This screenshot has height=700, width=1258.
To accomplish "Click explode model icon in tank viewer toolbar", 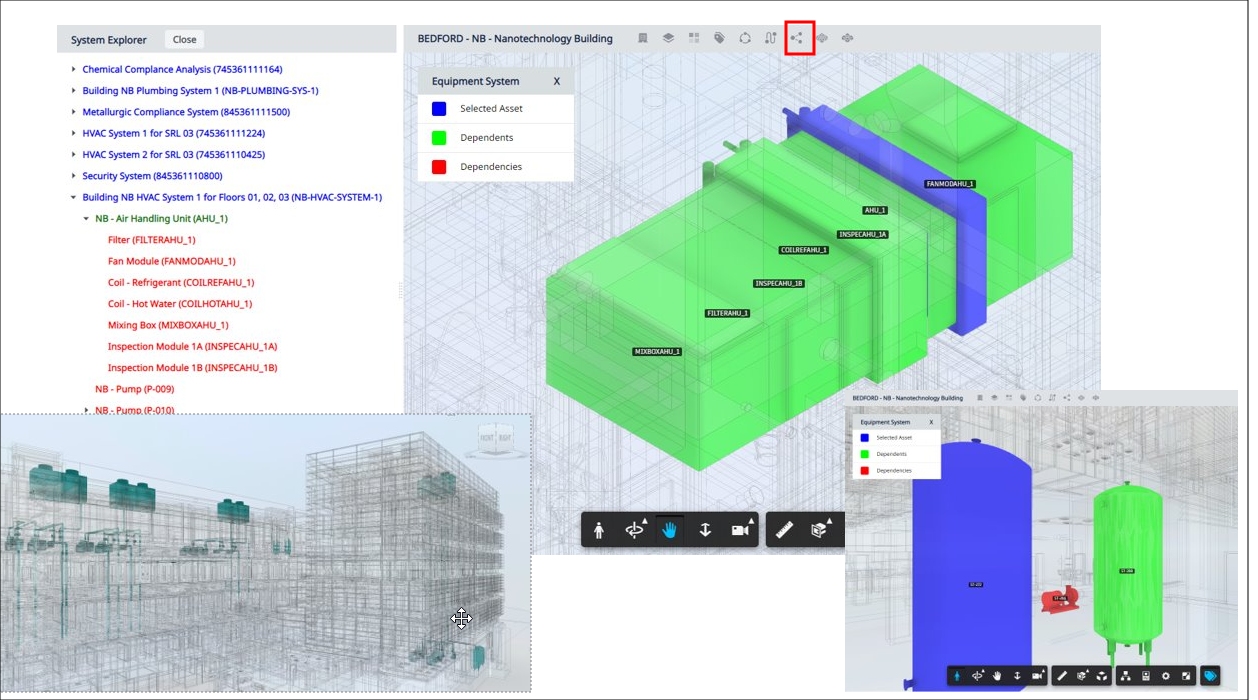I will 1102,676.
